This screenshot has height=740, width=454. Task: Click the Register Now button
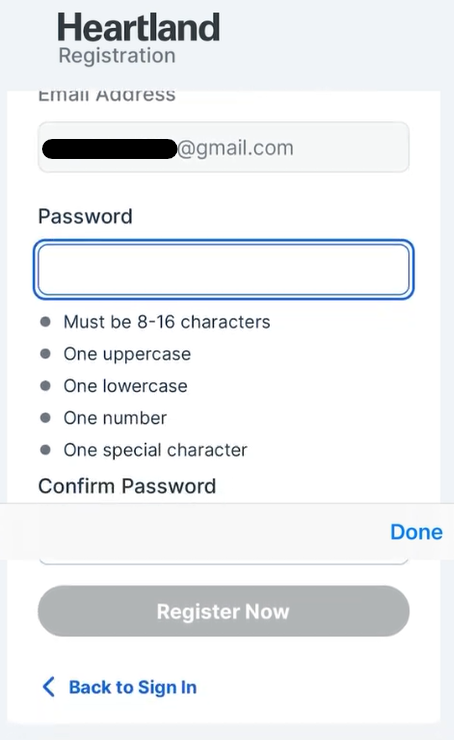coord(224,611)
